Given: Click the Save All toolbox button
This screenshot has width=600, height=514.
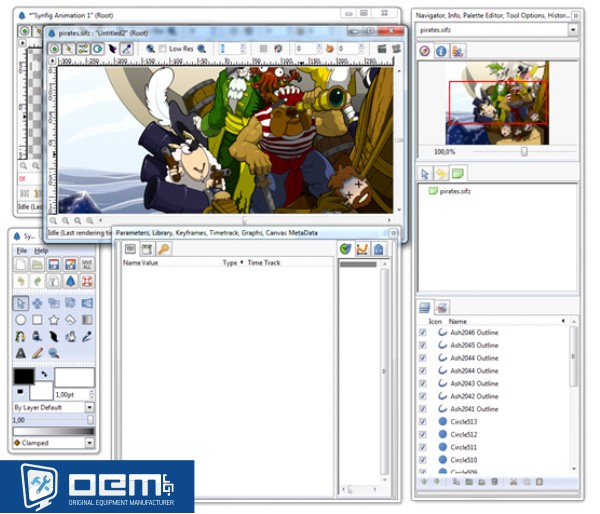Looking at the screenshot, I should 87,265.
